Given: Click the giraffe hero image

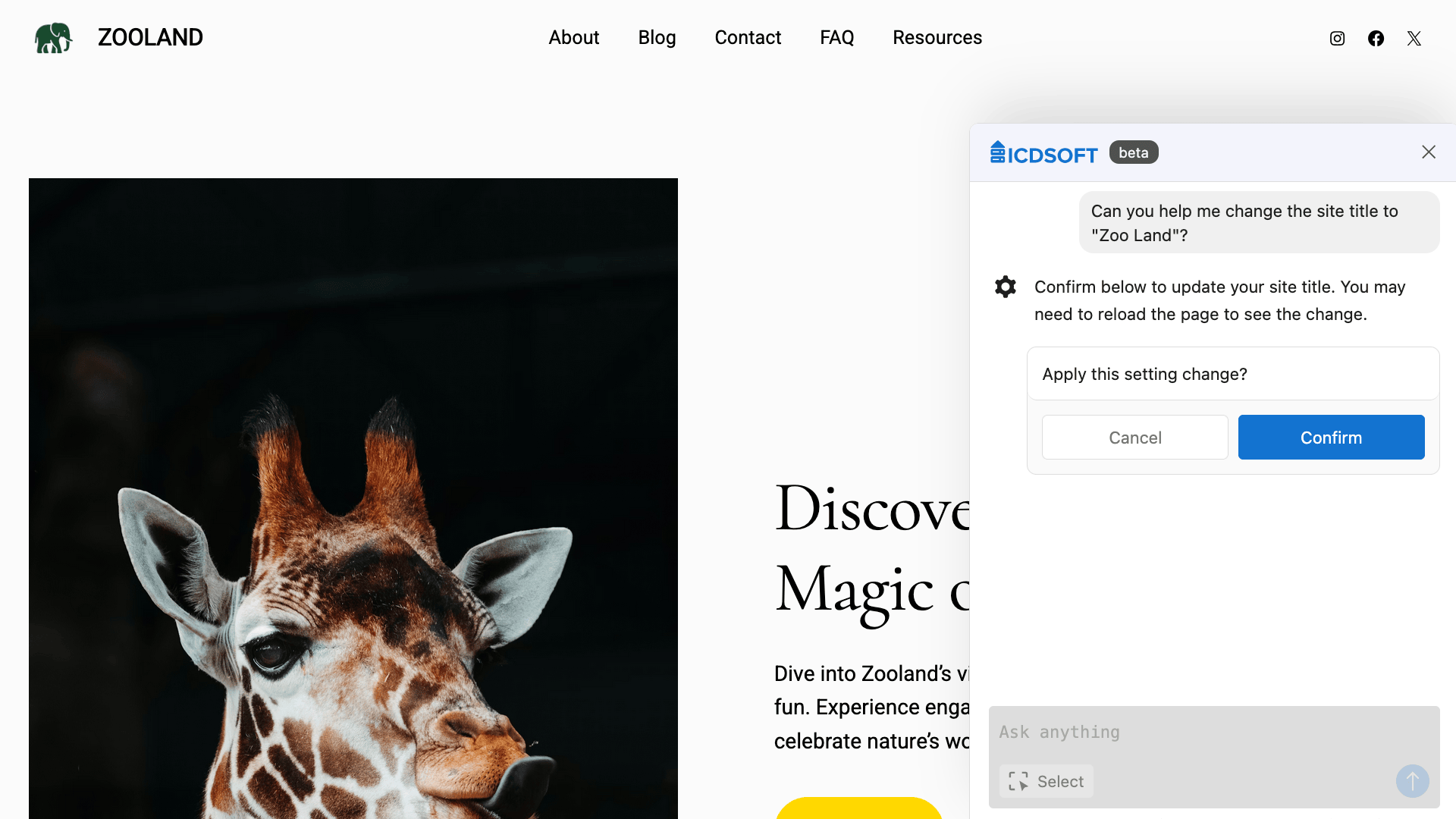Looking at the screenshot, I should point(353,498).
